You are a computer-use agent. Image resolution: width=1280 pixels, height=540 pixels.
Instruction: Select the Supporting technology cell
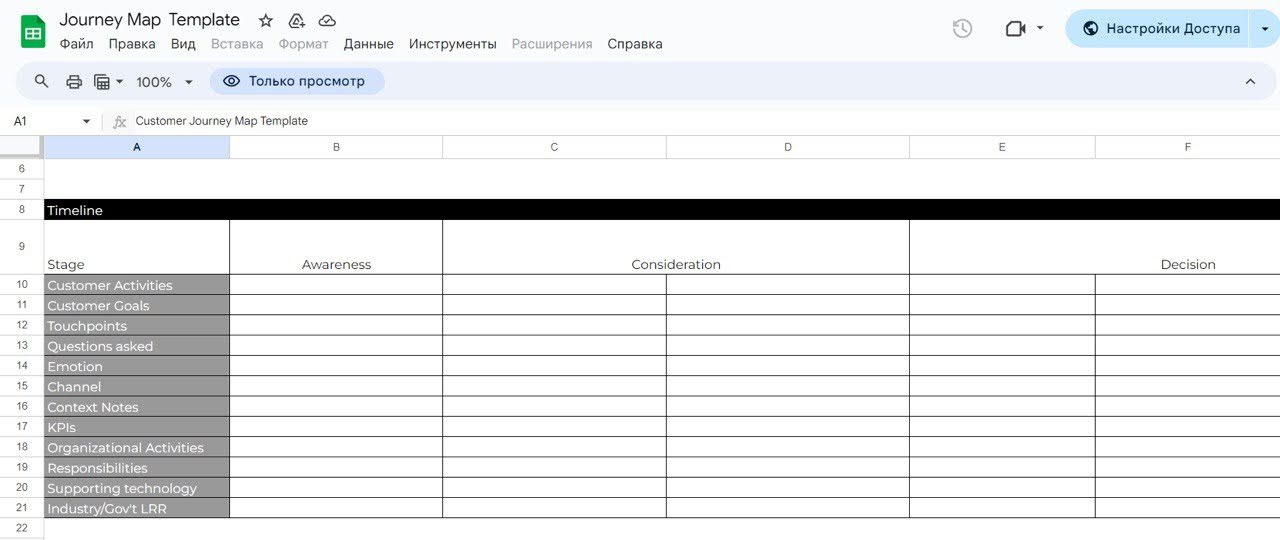click(137, 488)
